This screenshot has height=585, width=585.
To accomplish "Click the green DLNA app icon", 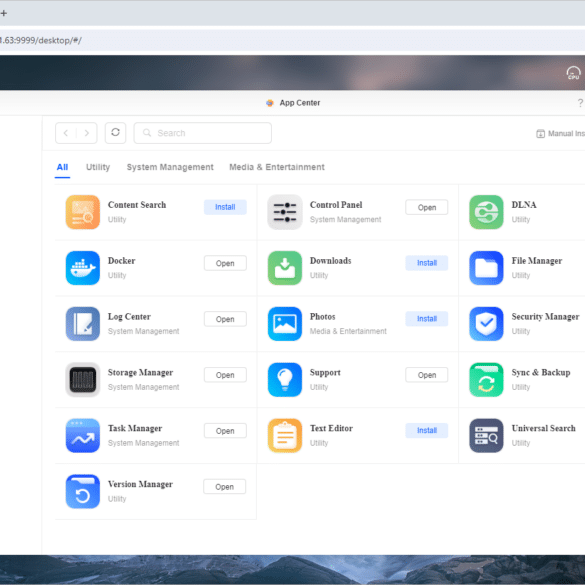I will 486,212.
